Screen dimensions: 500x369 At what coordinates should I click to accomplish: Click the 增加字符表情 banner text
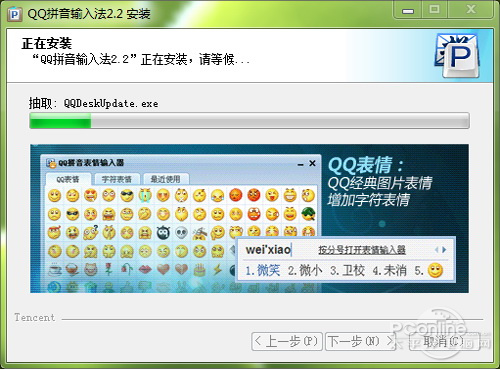click(369, 200)
